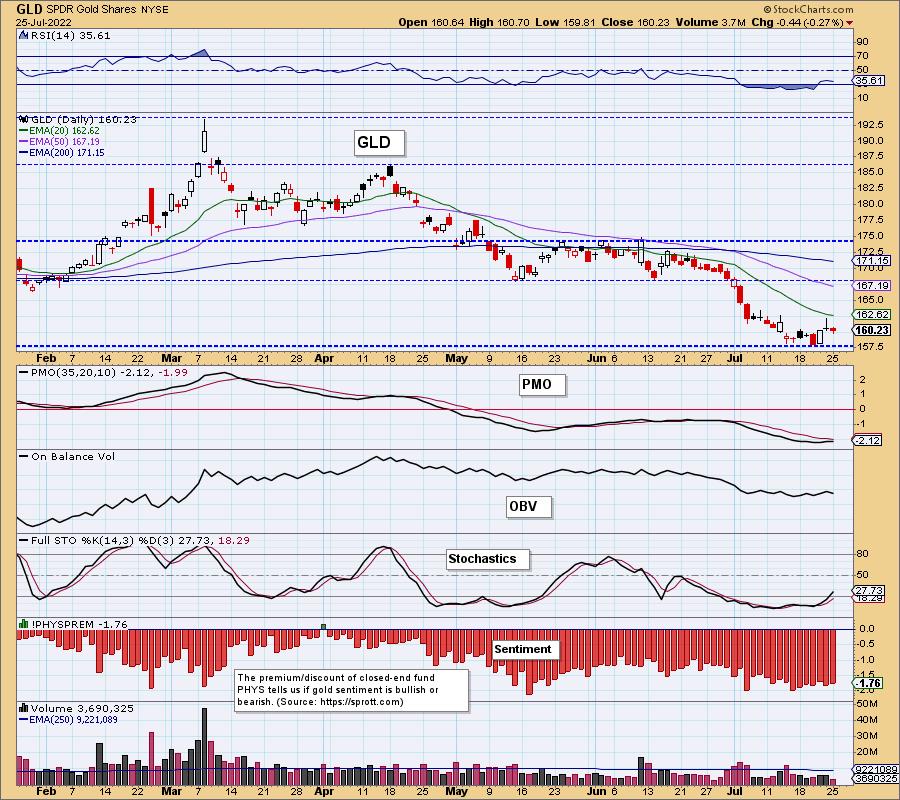Viewport: 900px width, 800px height.
Task: Click the volume tag 3690325
Action: 876,779
